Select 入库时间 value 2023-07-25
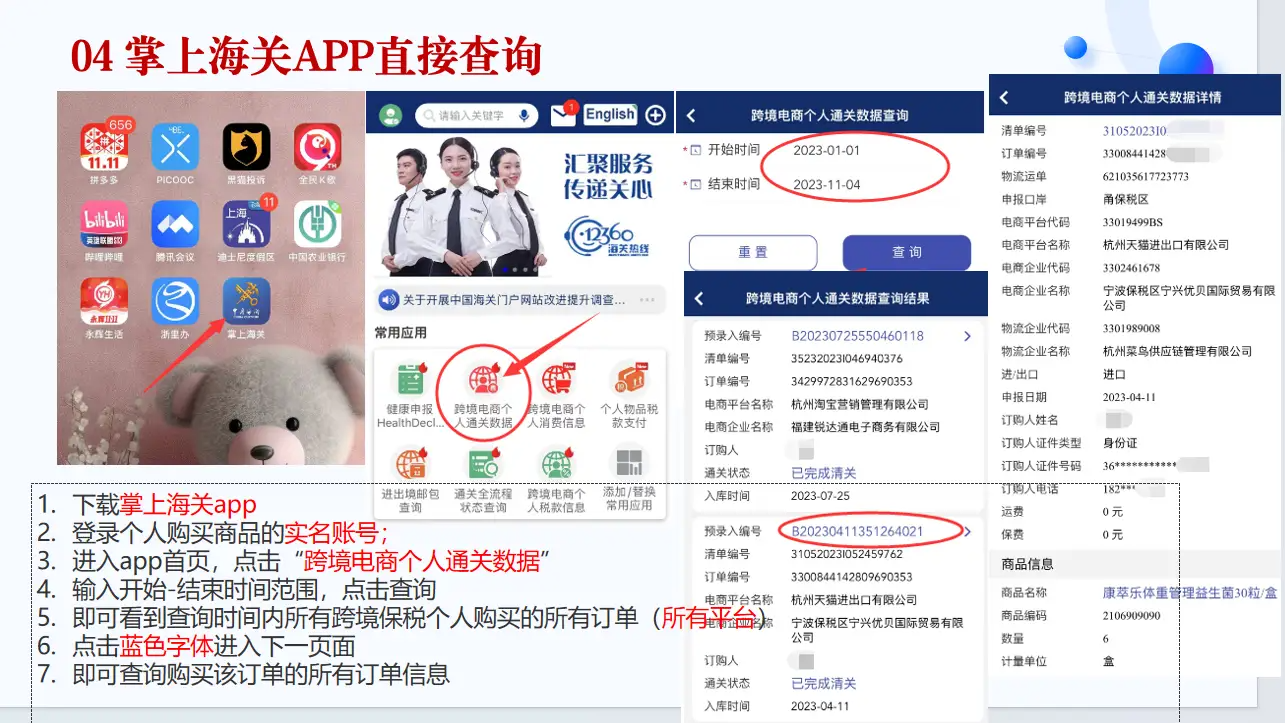1285x723 pixels. (821, 496)
